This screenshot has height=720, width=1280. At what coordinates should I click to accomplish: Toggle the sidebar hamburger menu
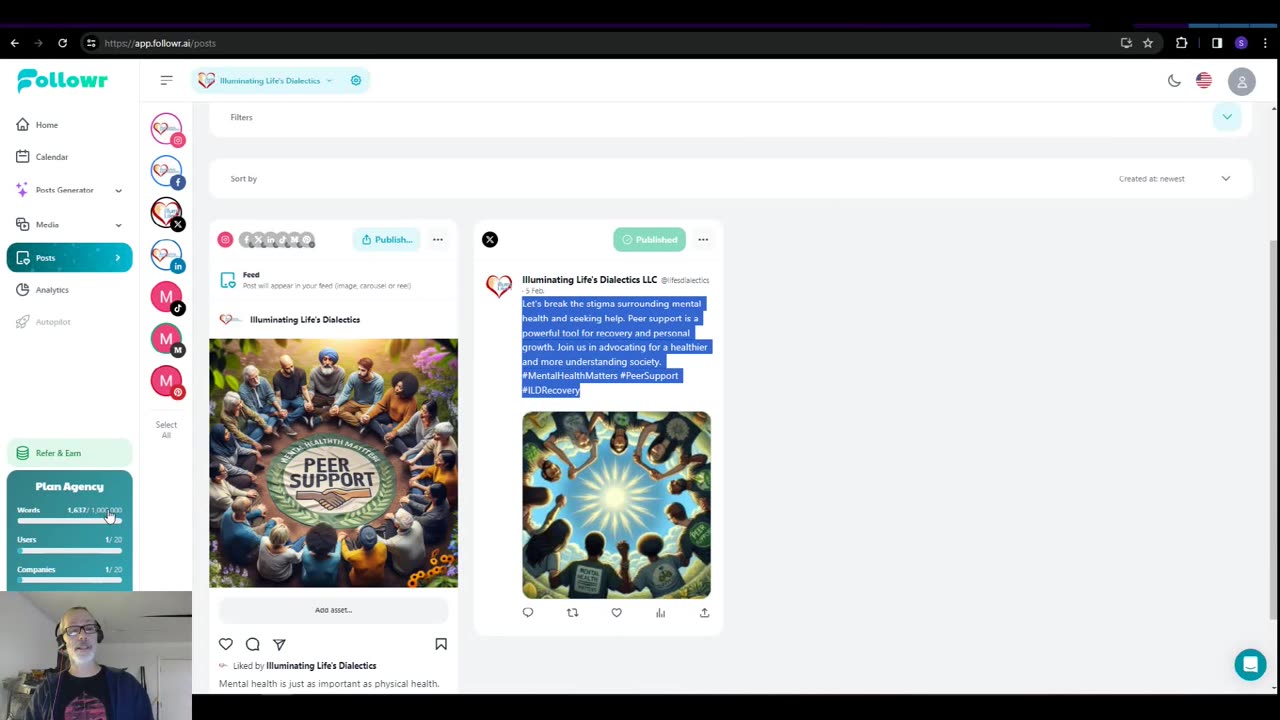point(166,80)
